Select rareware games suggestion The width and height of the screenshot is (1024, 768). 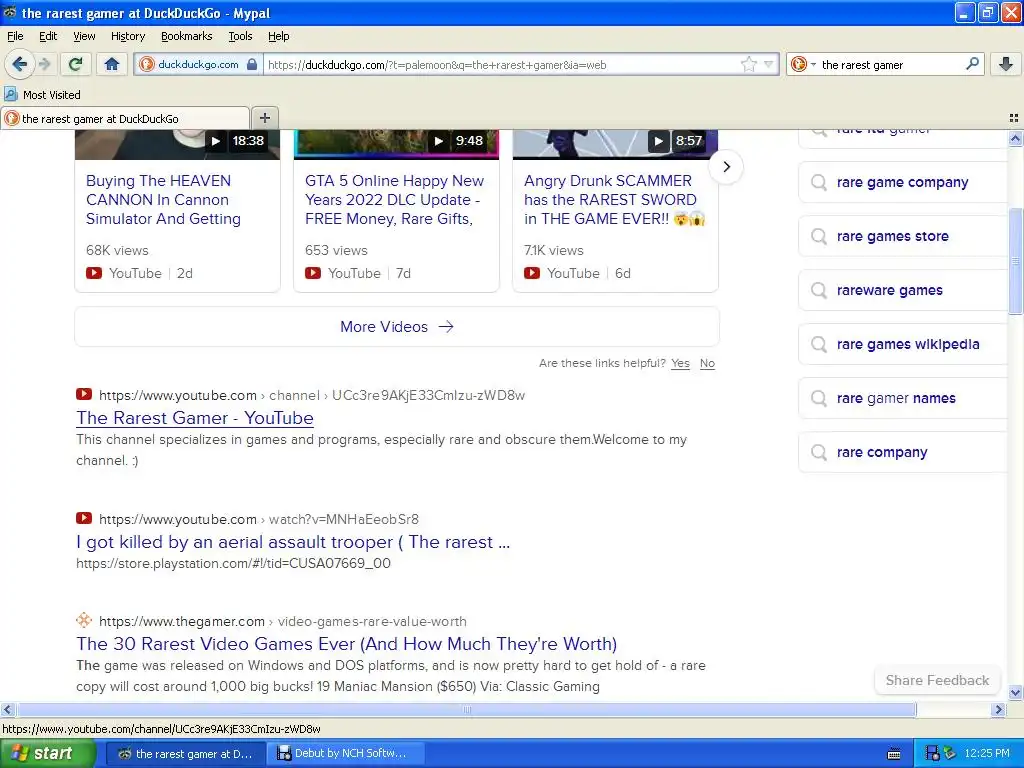coord(903,290)
